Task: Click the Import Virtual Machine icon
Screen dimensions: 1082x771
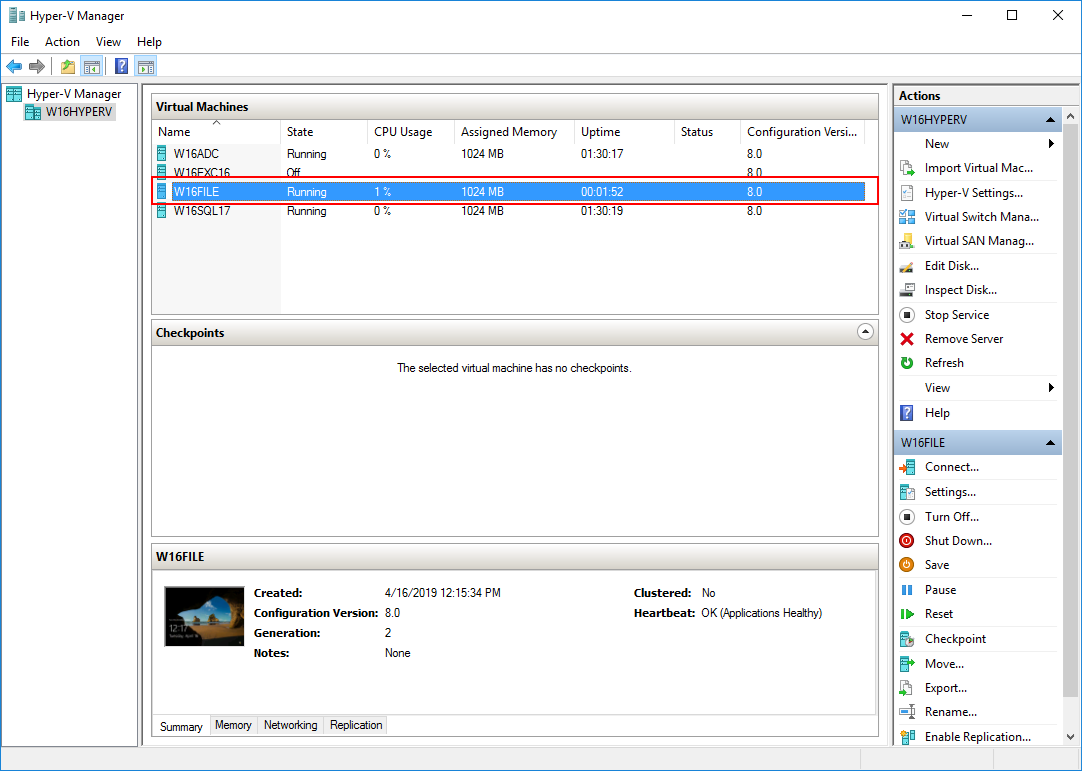Action: pyautogui.click(x=907, y=168)
